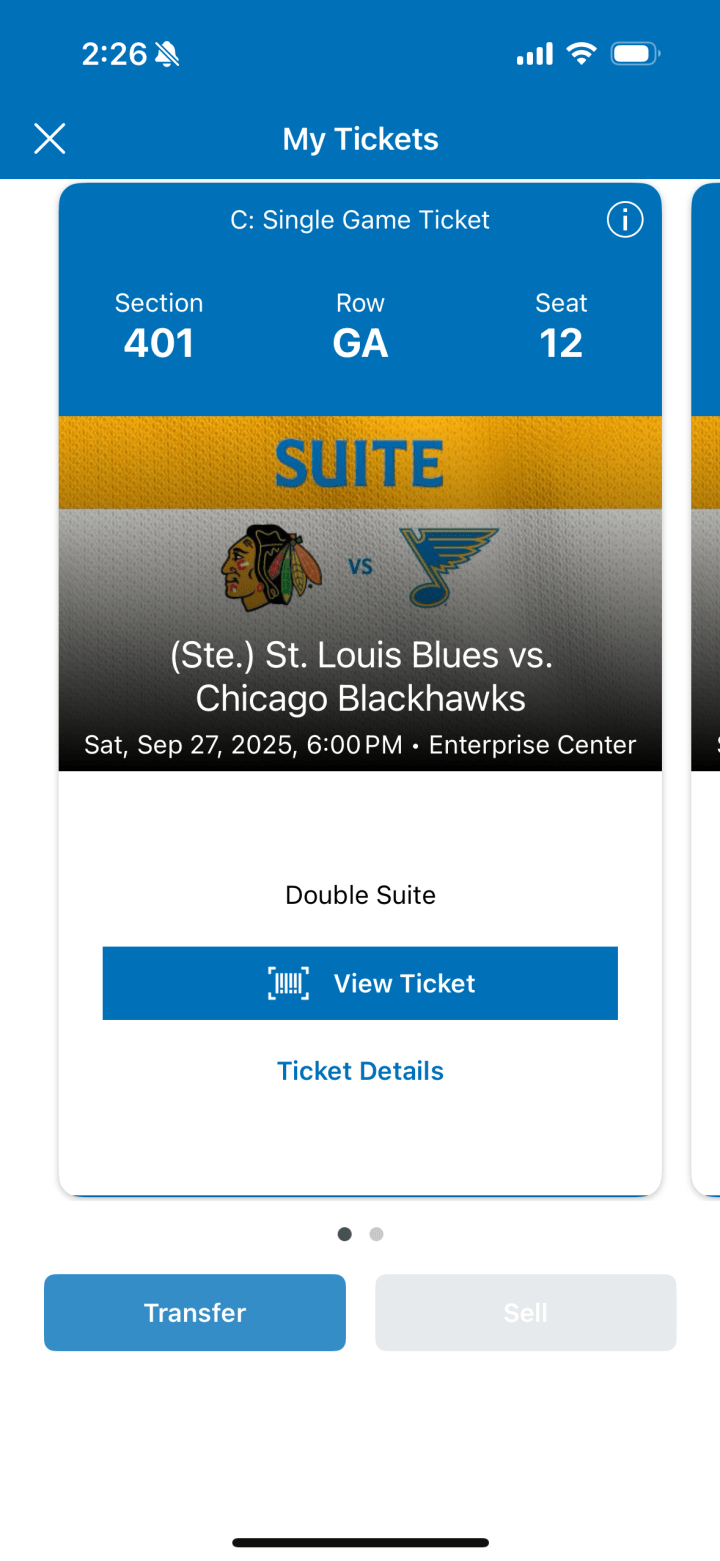Image resolution: width=720 pixels, height=1561 pixels.
Task: Tap the silent mode bell icon
Action: 167,54
